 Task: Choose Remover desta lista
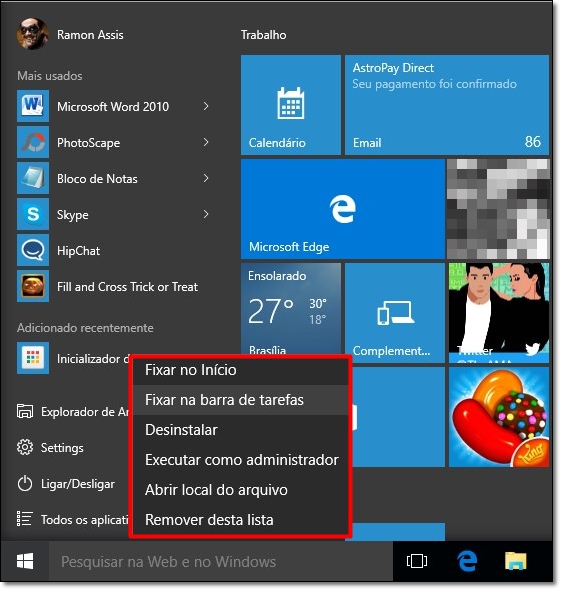[x=240, y=520]
